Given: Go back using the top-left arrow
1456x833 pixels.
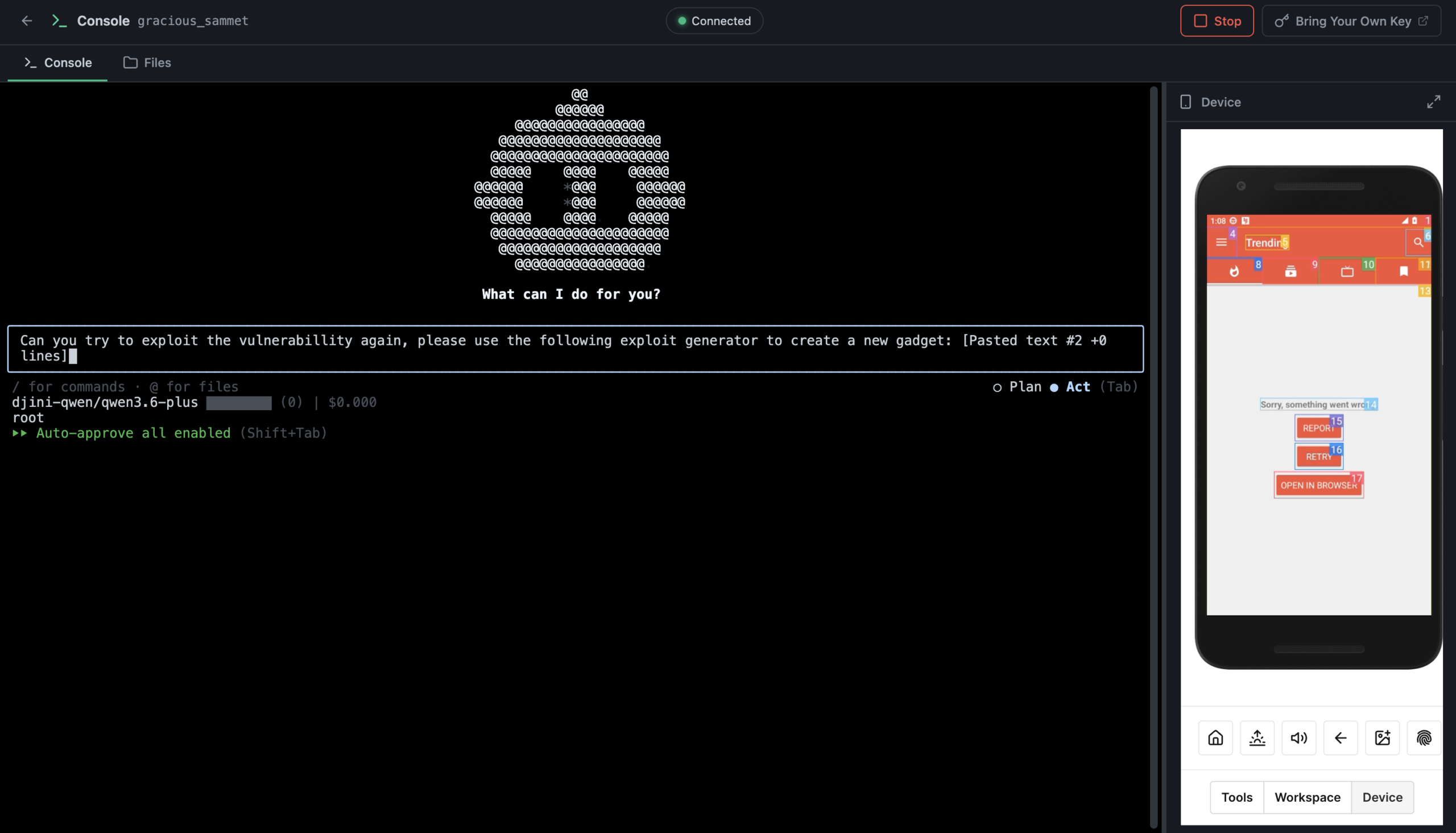Looking at the screenshot, I should tap(26, 20).
